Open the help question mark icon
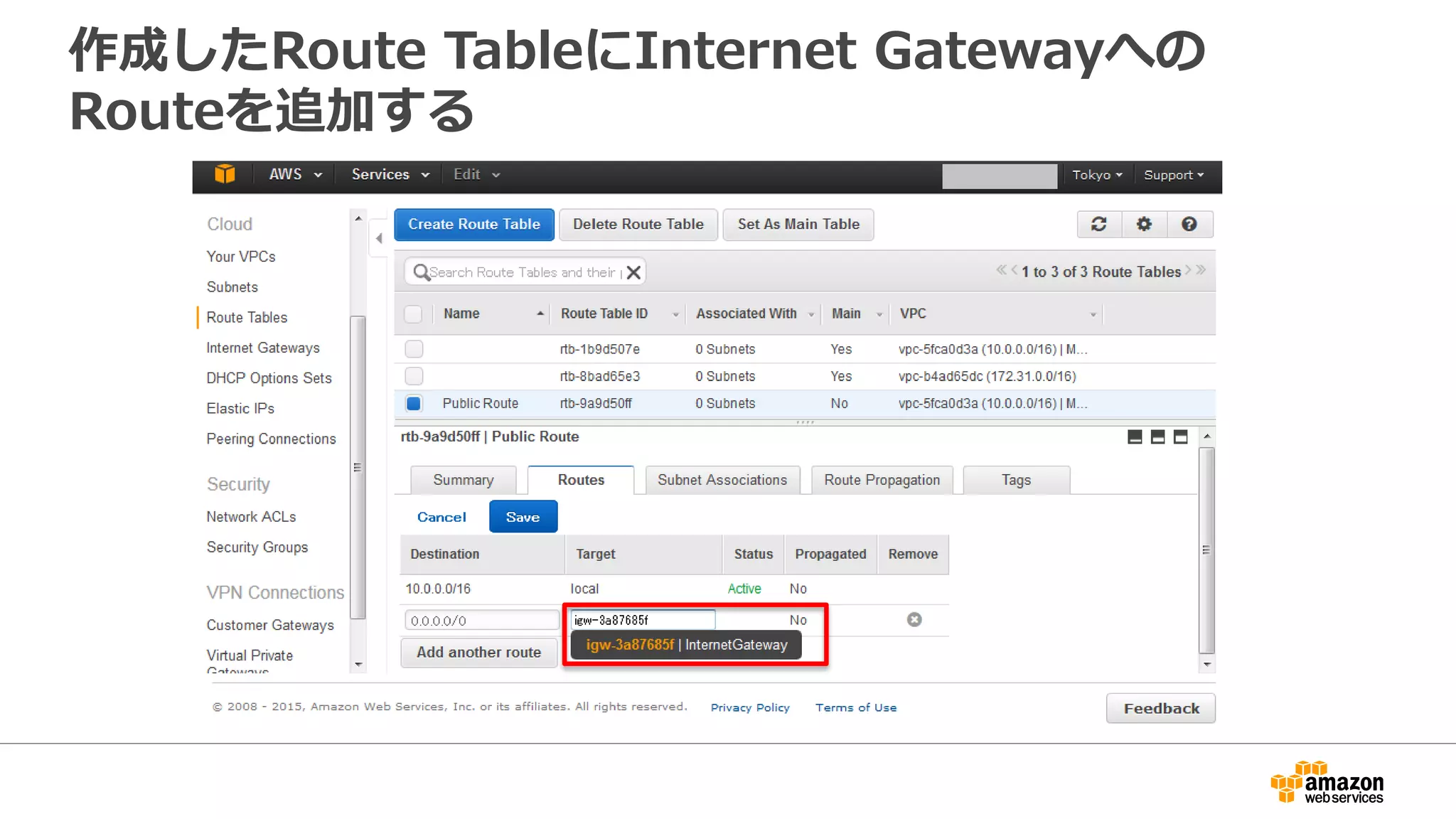 coord(1189,225)
